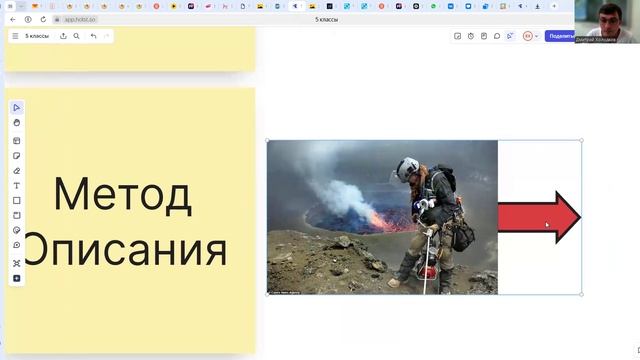Select the red arrow shape
Image resolution: width=640 pixels, height=360 pixels.
point(539,217)
